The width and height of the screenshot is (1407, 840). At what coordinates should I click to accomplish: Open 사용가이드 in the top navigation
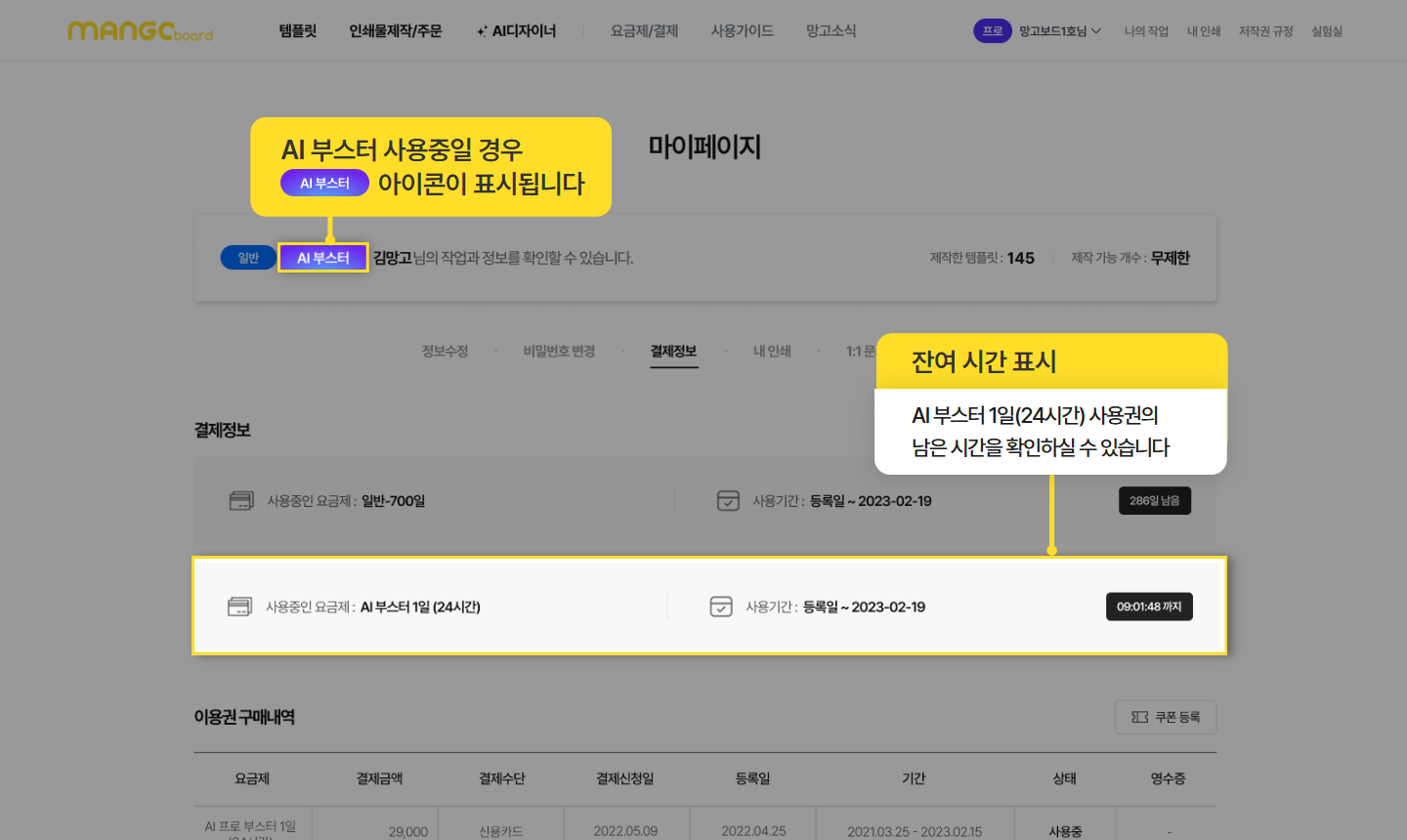(x=743, y=31)
